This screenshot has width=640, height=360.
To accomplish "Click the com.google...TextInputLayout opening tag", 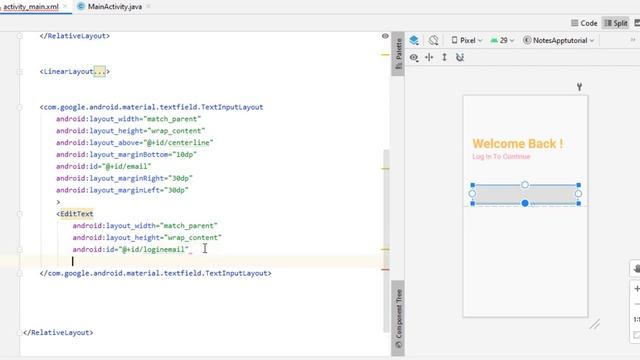I will pos(151,107).
